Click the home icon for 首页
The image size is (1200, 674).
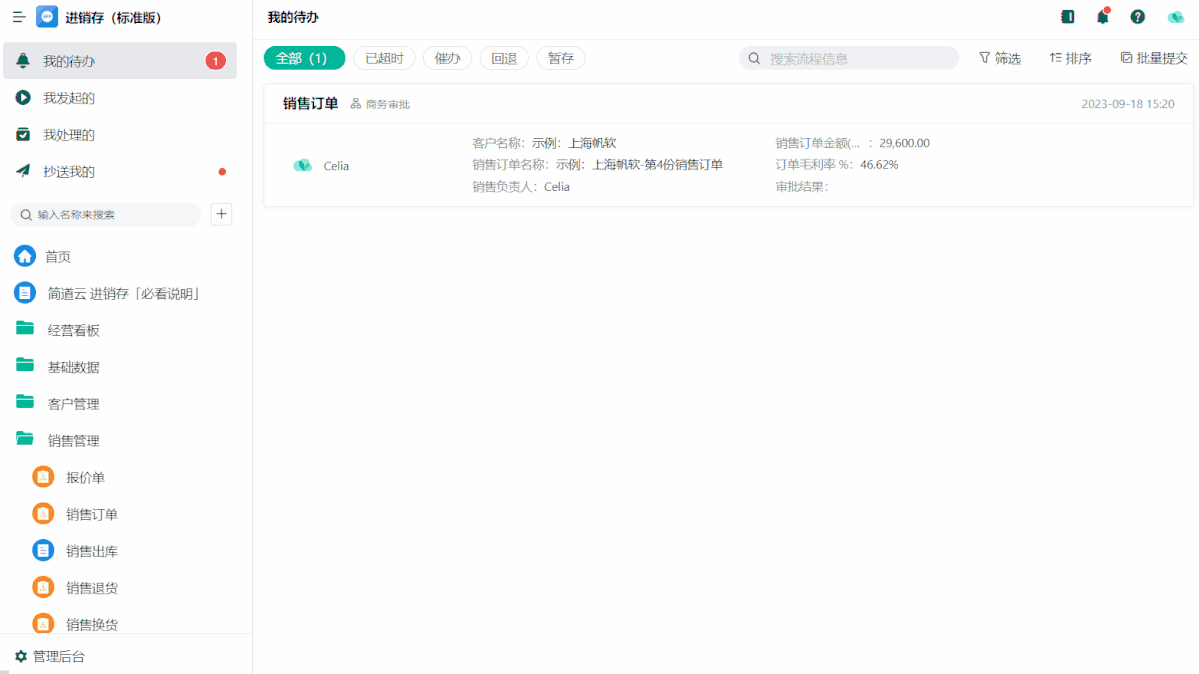point(25,256)
